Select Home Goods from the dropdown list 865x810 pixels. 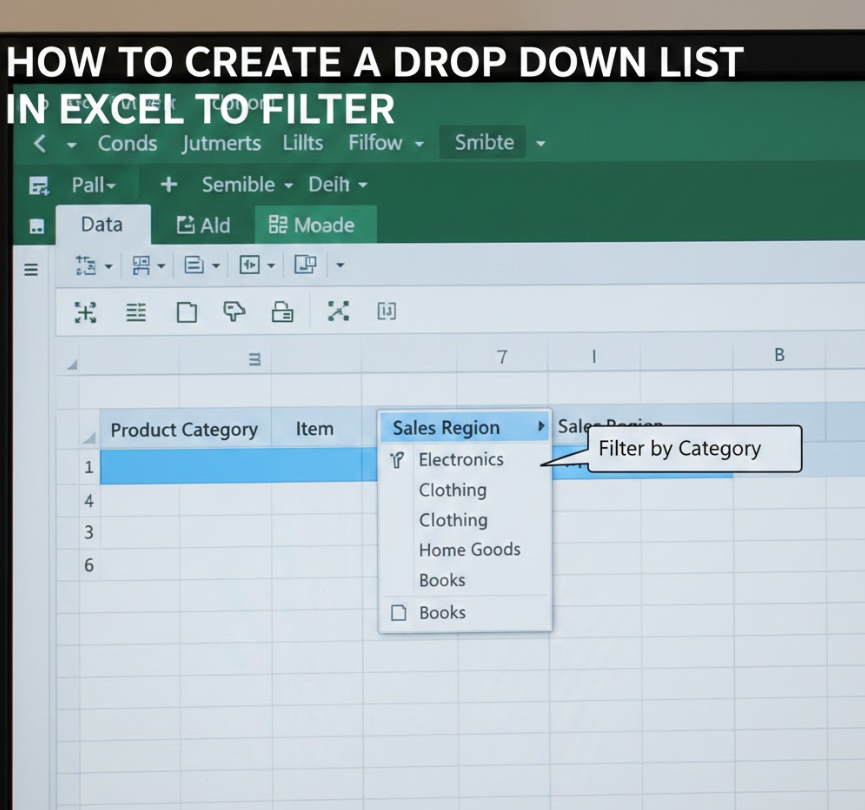[469, 550]
